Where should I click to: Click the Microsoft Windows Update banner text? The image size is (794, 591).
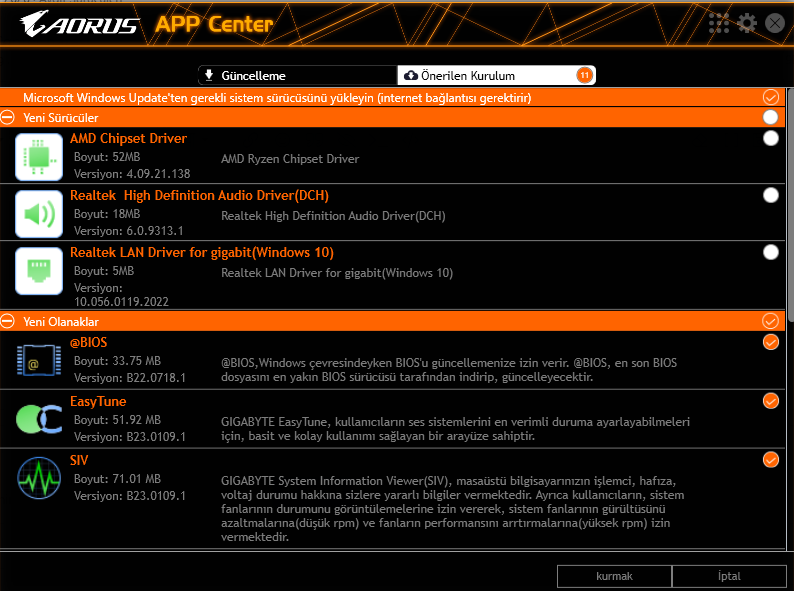[277, 98]
